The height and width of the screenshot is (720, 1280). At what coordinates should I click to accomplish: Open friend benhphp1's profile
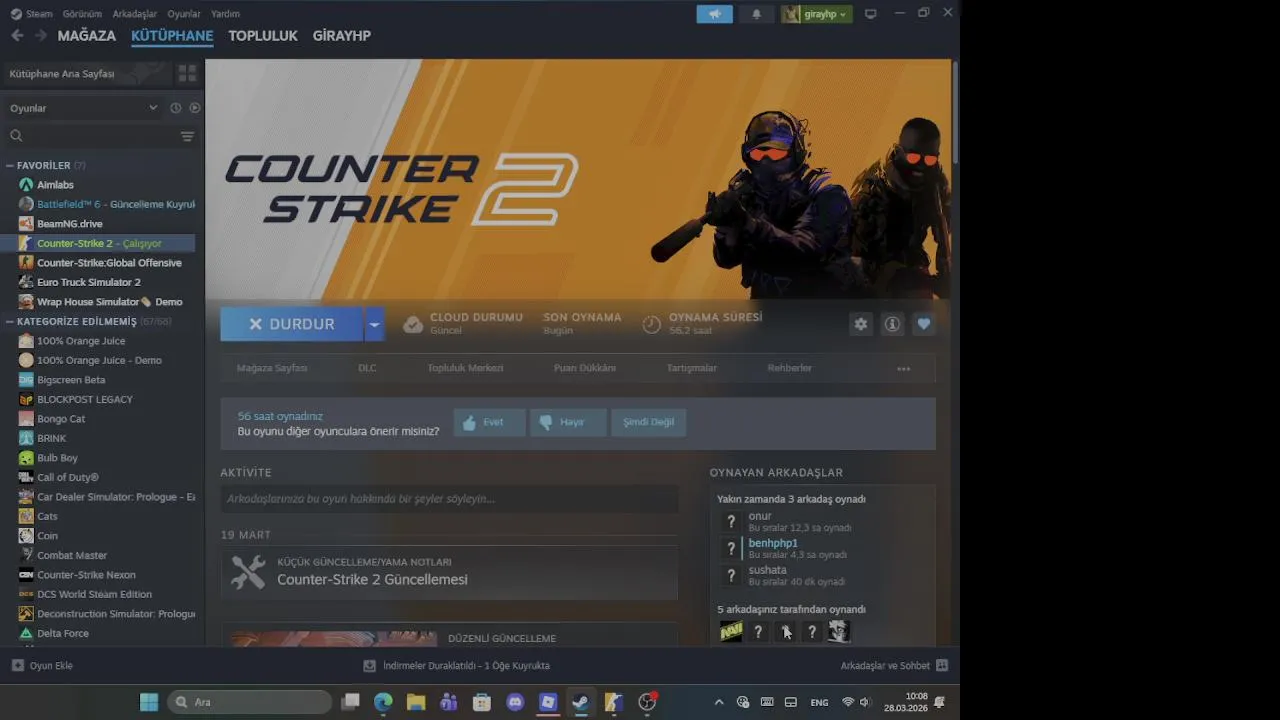pyautogui.click(x=773, y=543)
